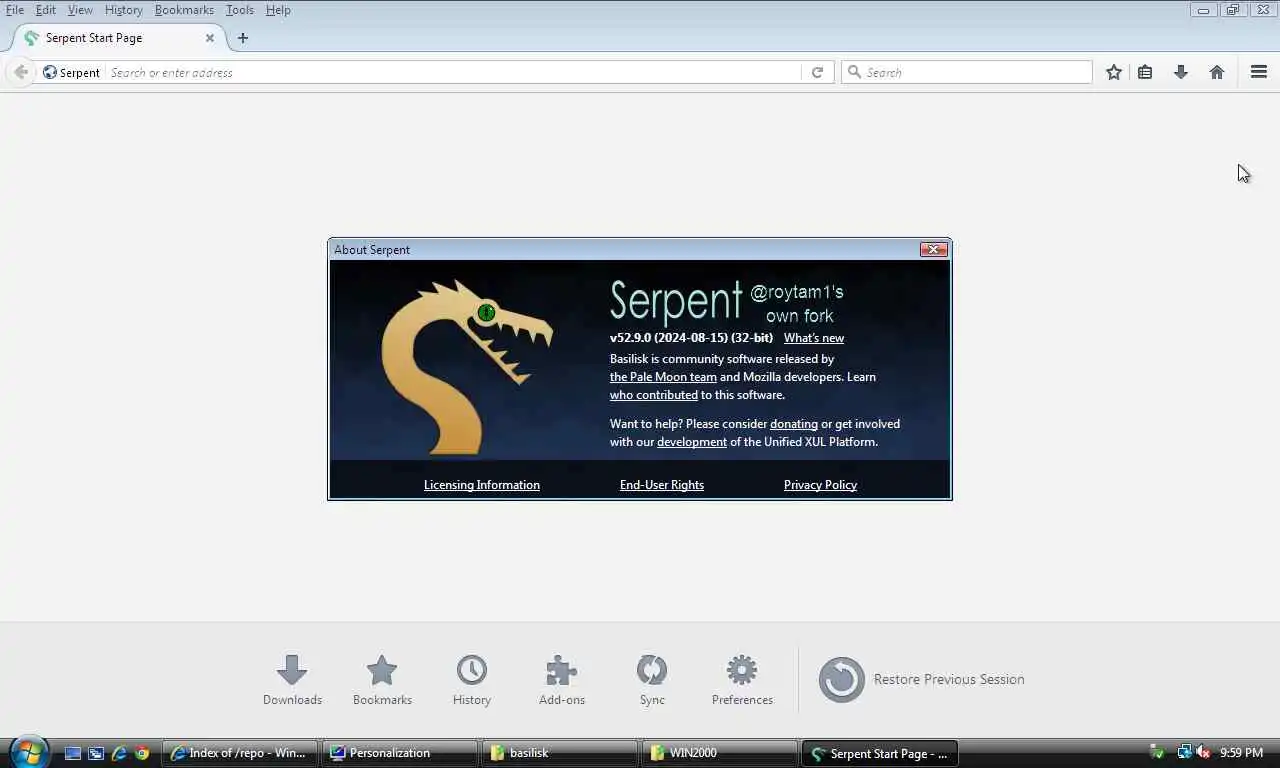Switch to basilisk taskbar window

pyautogui.click(x=559, y=753)
